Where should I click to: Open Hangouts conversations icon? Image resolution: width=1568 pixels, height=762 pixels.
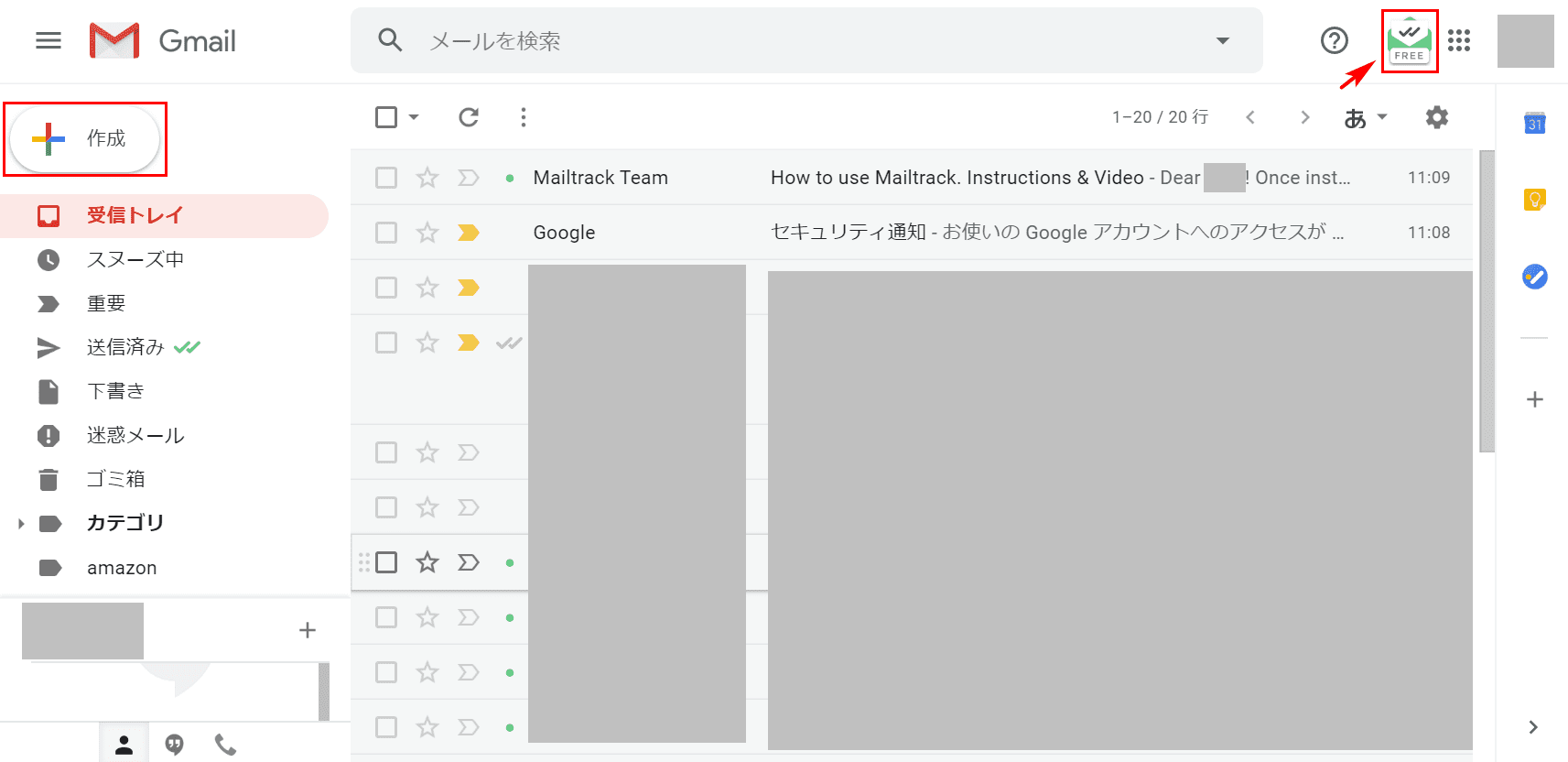tap(175, 746)
